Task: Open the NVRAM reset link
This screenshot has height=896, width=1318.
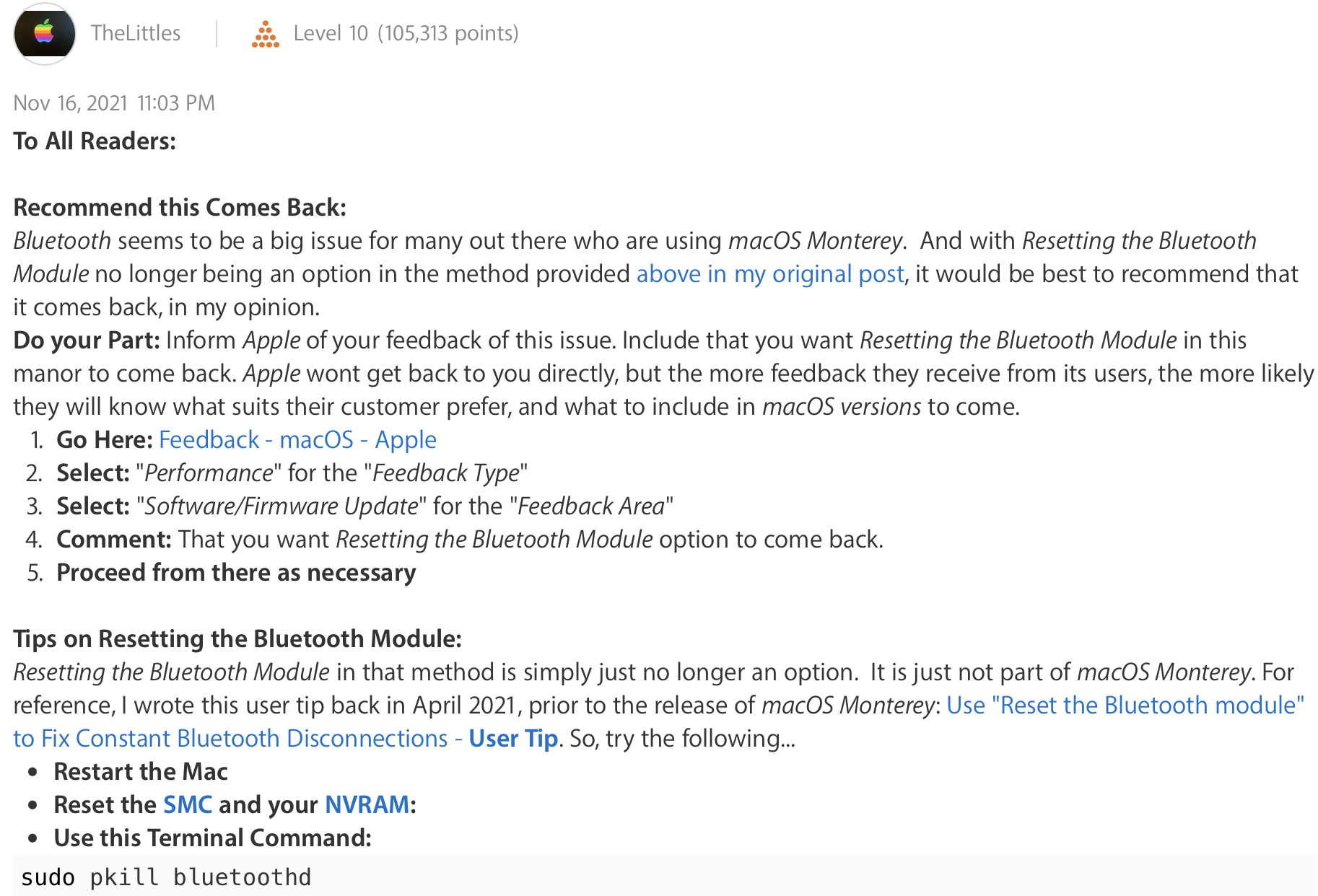Action: click(x=367, y=805)
